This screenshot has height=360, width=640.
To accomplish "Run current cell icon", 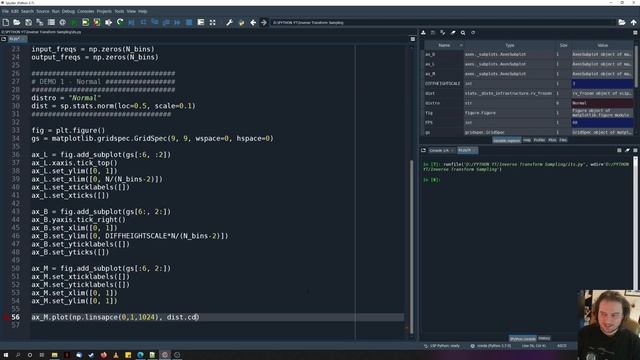I will (85, 22).
